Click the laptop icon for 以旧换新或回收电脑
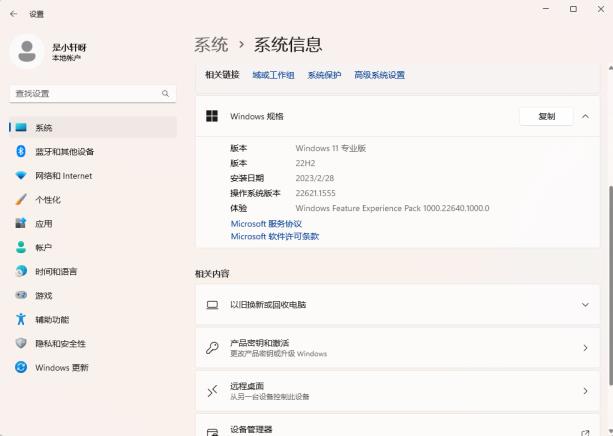Screen dimensions: 613x436 click(x=212, y=305)
